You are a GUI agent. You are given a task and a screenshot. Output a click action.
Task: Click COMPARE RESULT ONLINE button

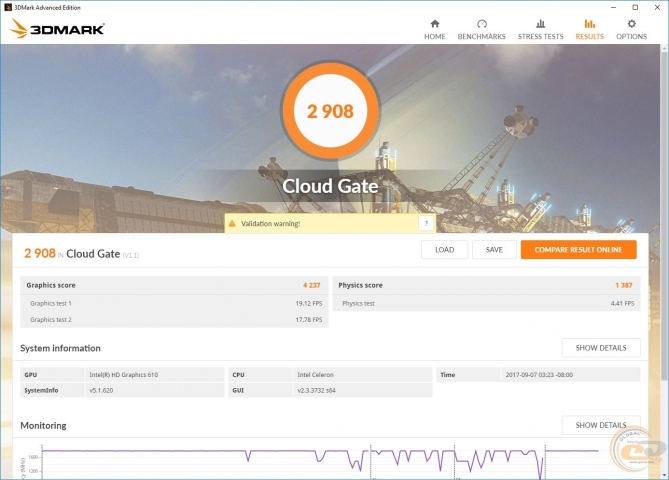click(579, 250)
